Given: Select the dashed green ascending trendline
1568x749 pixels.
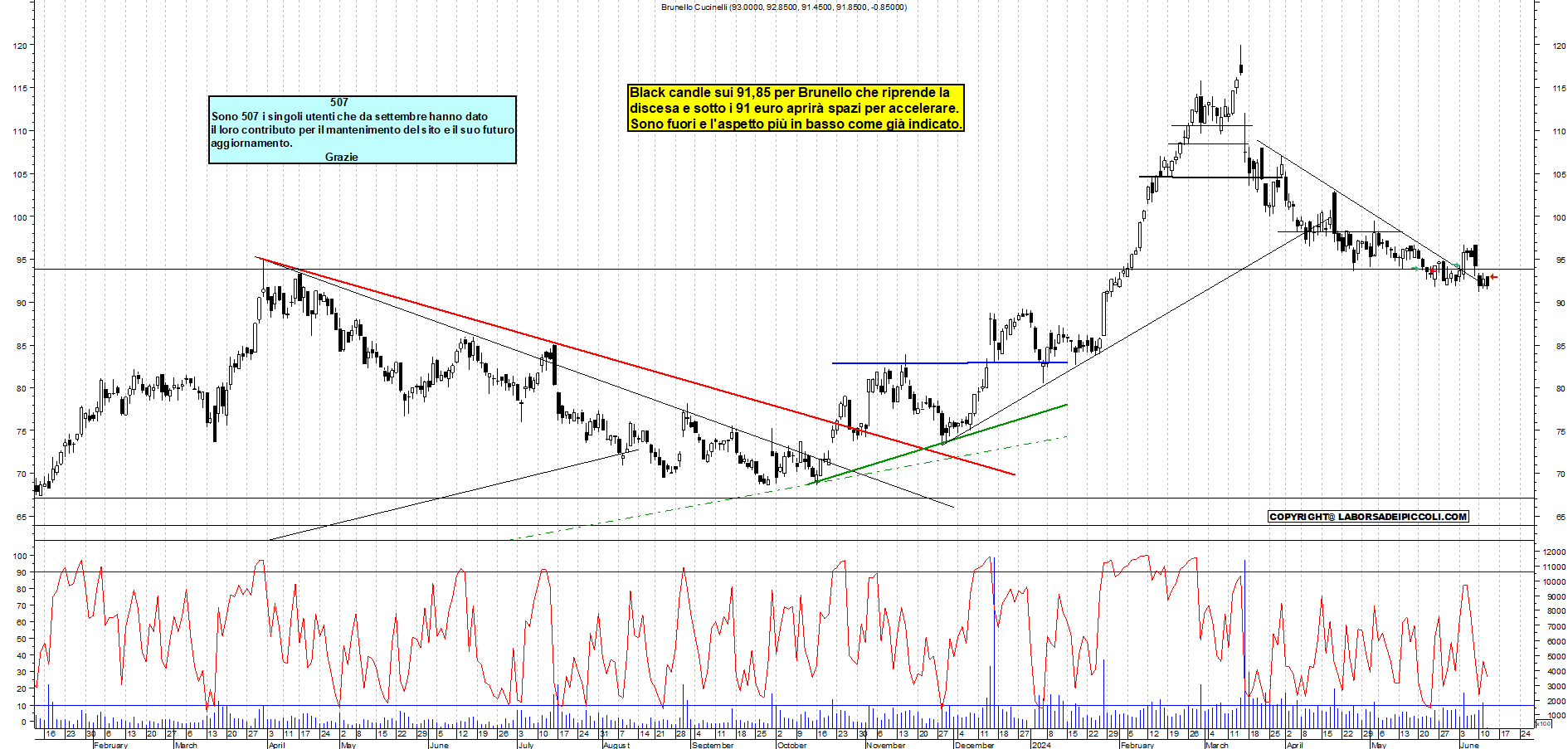Looking at the screenshot, I should [x=788, y=489].
